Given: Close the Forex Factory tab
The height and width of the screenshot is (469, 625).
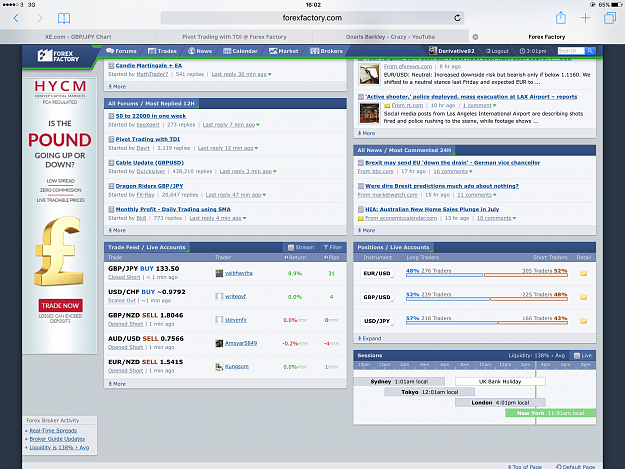Looking at the screenshot, I should 475,37.
